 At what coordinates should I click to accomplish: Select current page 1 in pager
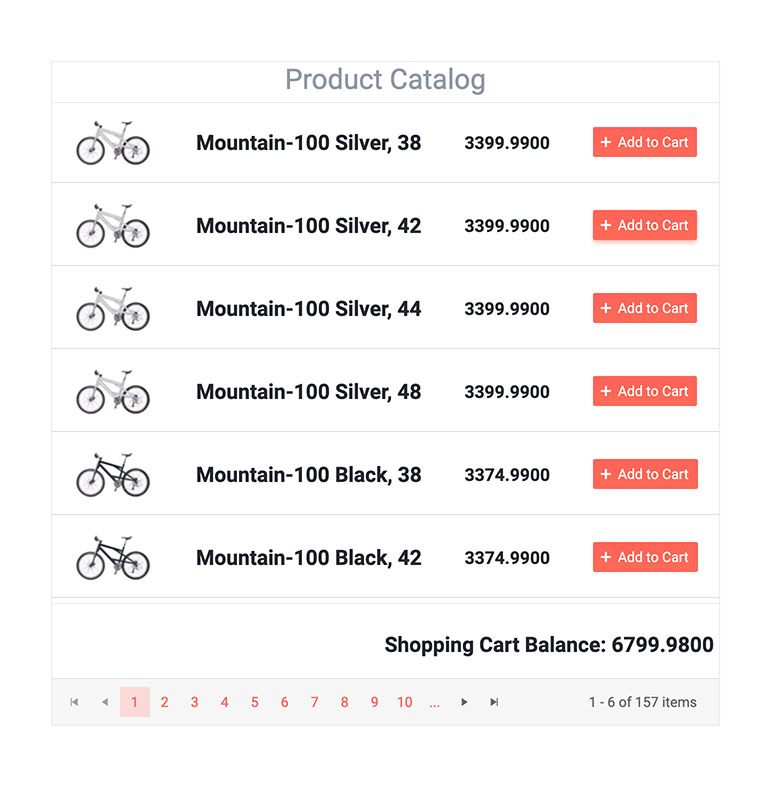click(x=134, y=702)
